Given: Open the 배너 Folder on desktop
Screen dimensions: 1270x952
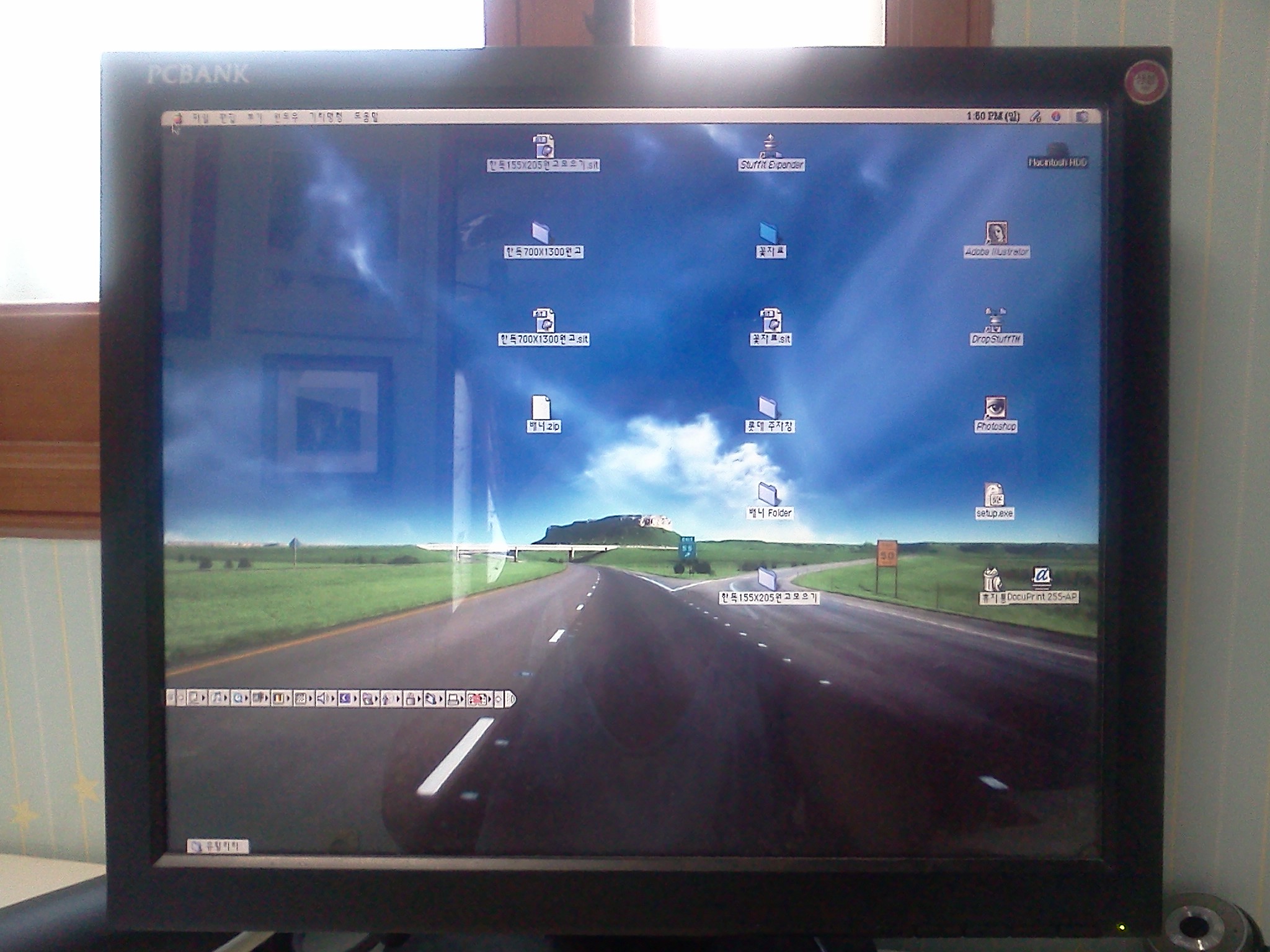Looking at the screenshot, I should (x=769, y=495).
